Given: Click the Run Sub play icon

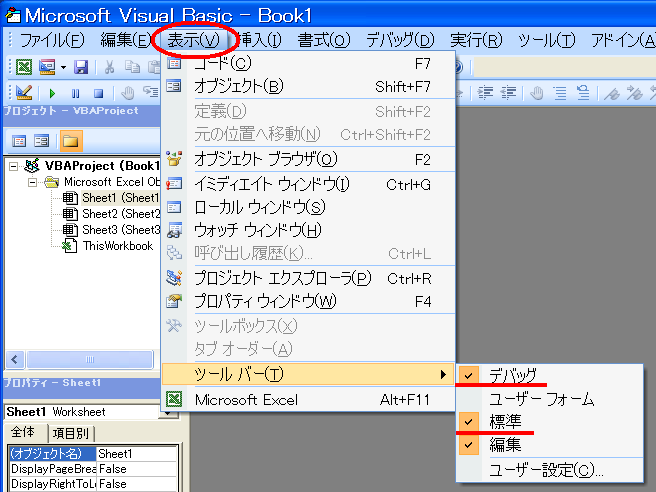Looking at the screenshot, I should click(52, 93).
